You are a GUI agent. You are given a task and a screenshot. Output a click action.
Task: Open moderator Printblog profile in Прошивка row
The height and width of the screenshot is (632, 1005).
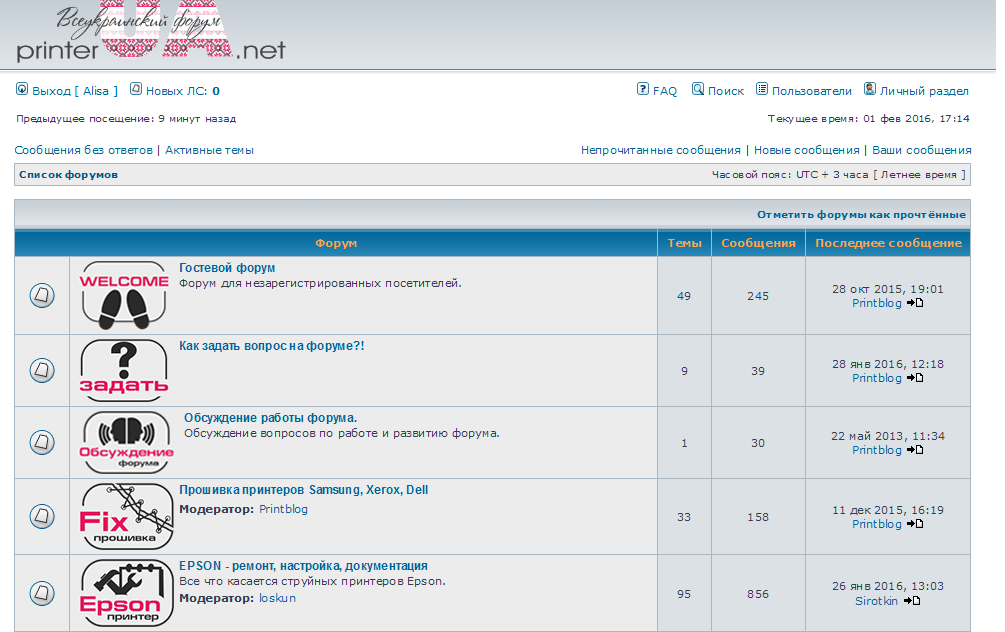(x=283, y=509)
